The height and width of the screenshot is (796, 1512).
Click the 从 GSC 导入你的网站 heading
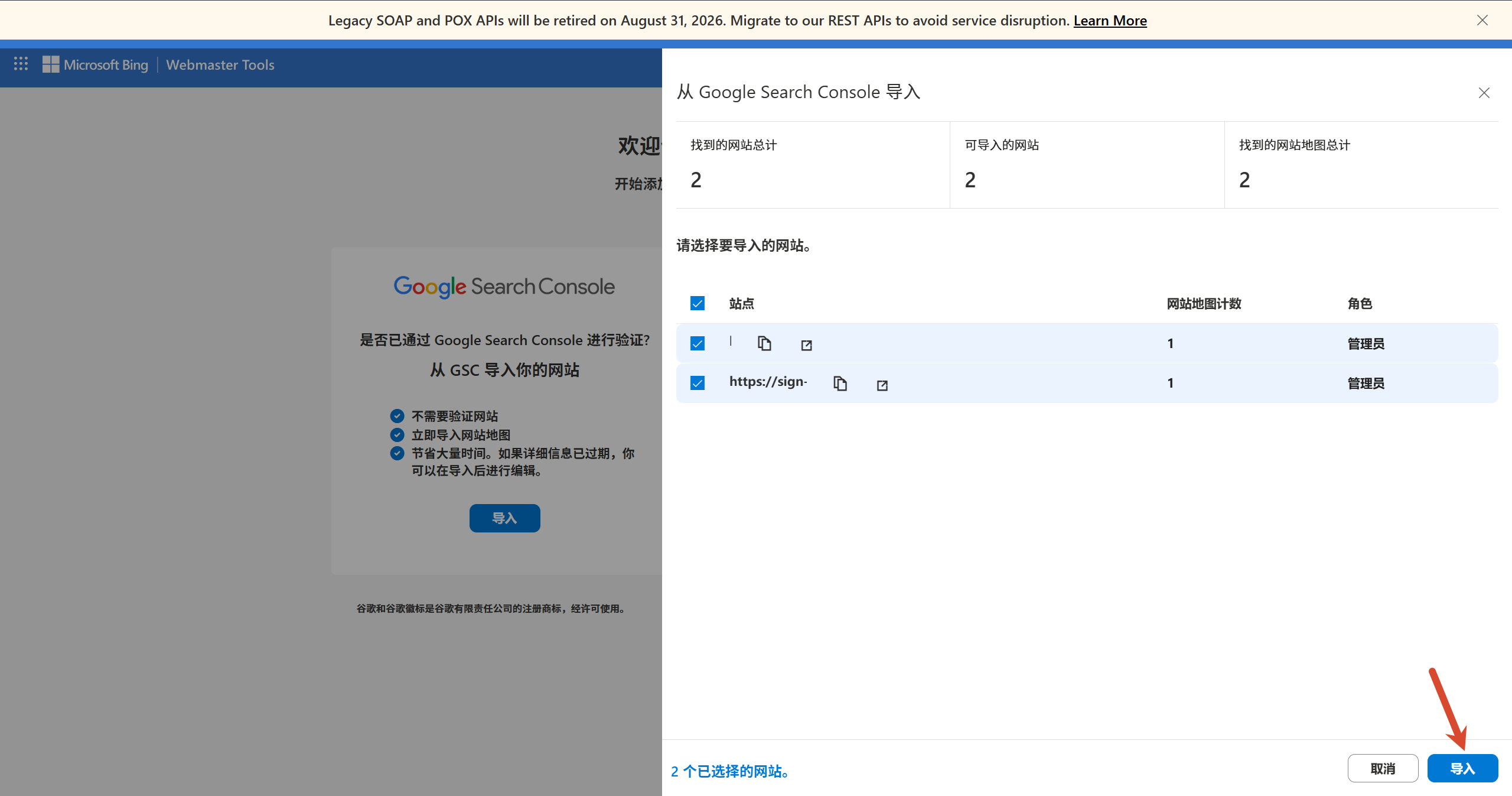(504, 371)
